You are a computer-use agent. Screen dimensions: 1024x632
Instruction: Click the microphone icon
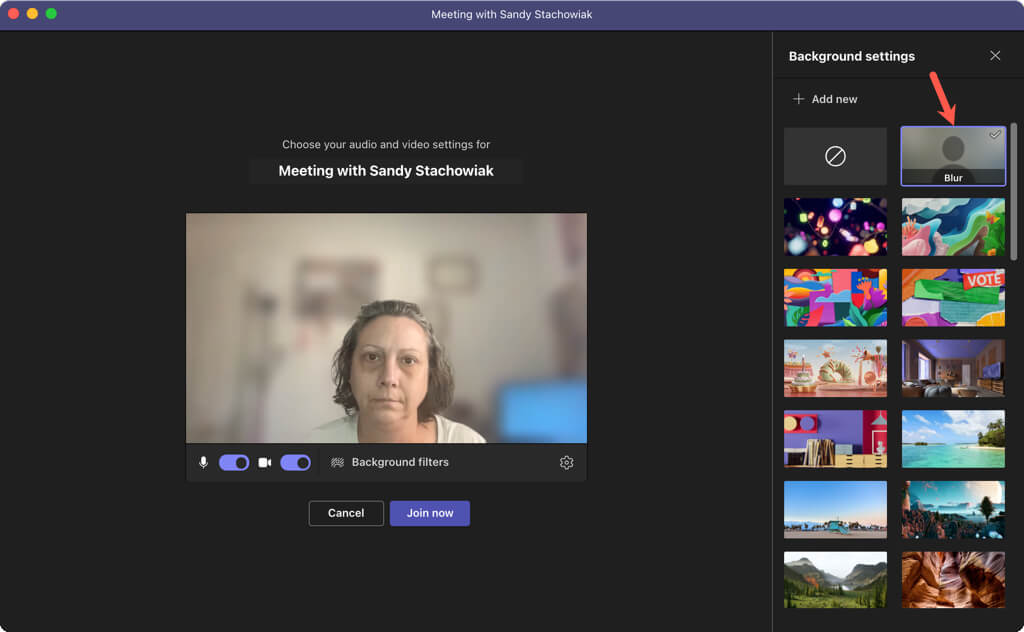[x=203, y=463]
